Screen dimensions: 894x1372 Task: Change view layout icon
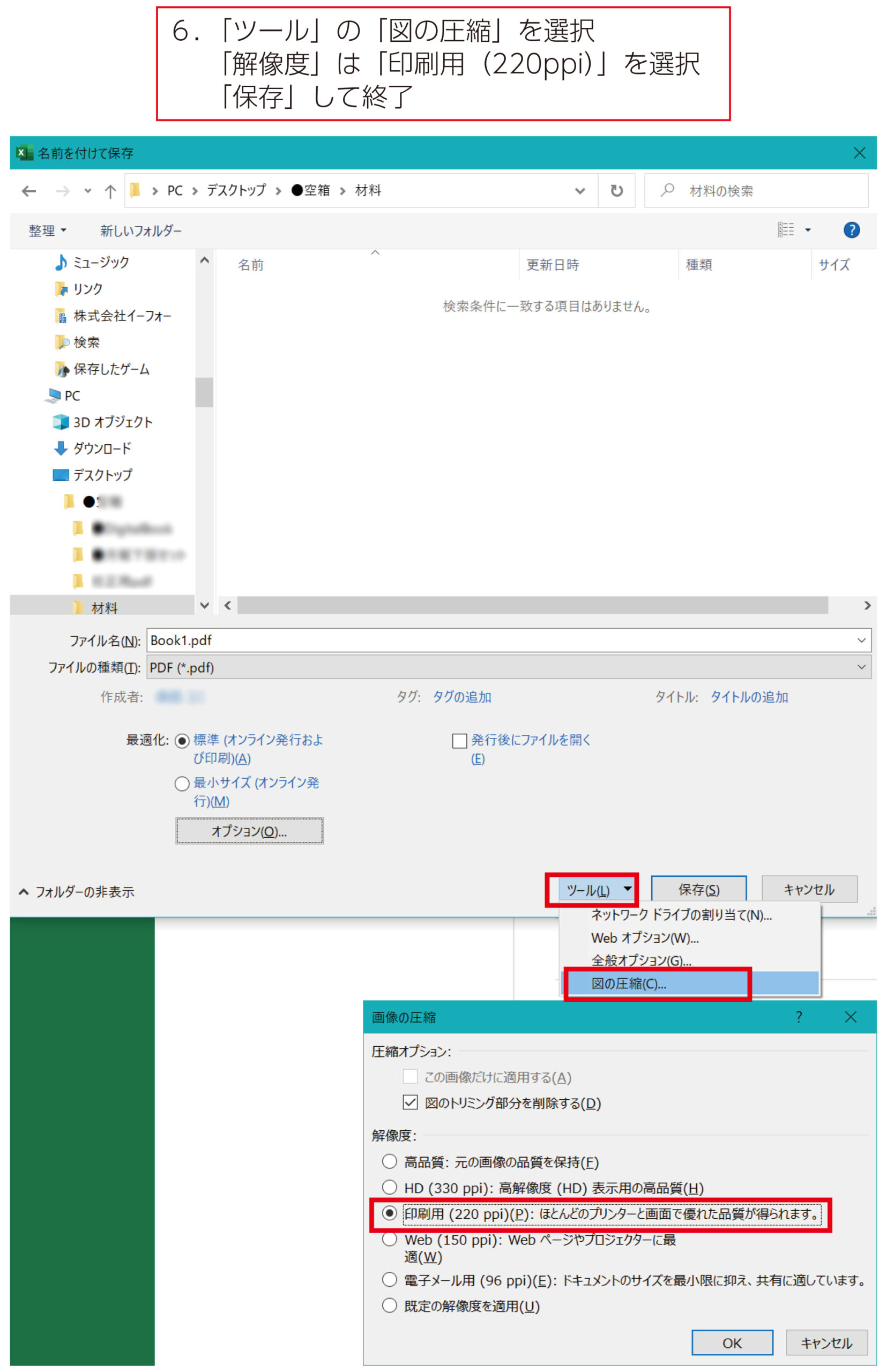click(786, 230)
